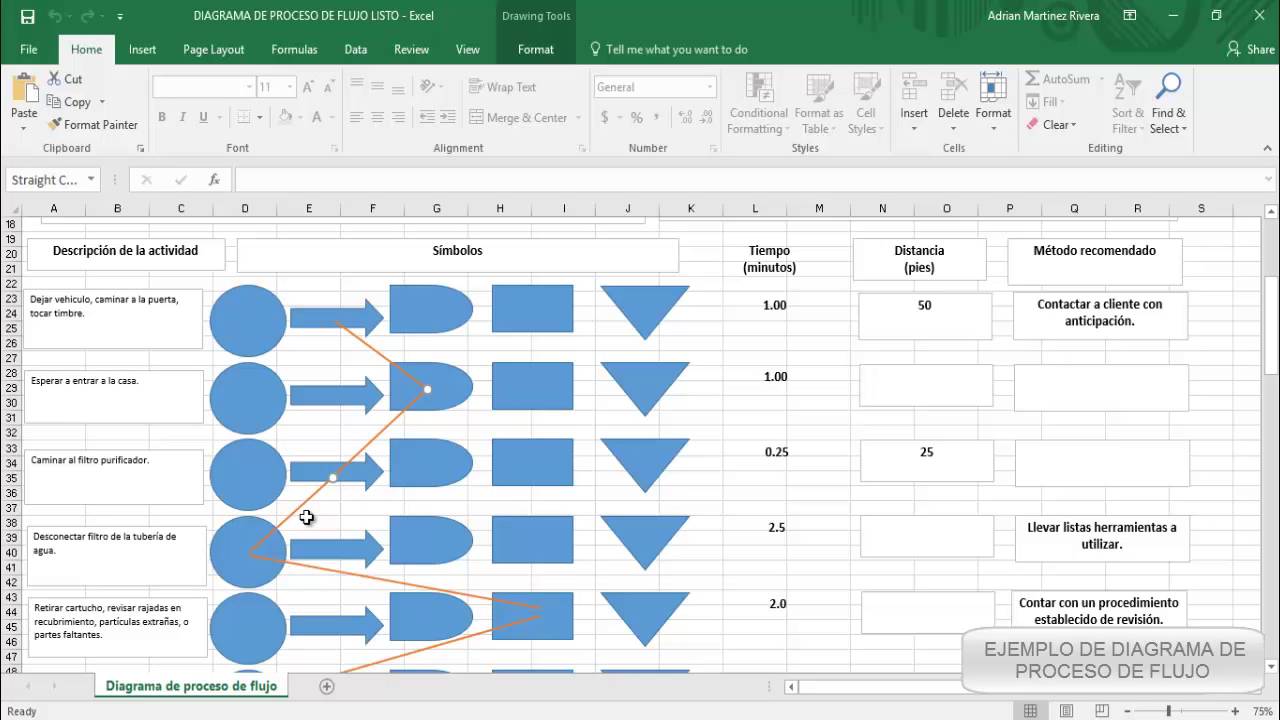Click the Insert Function fx icon
The image size is (1280, 720).
(x=214, y=180)
